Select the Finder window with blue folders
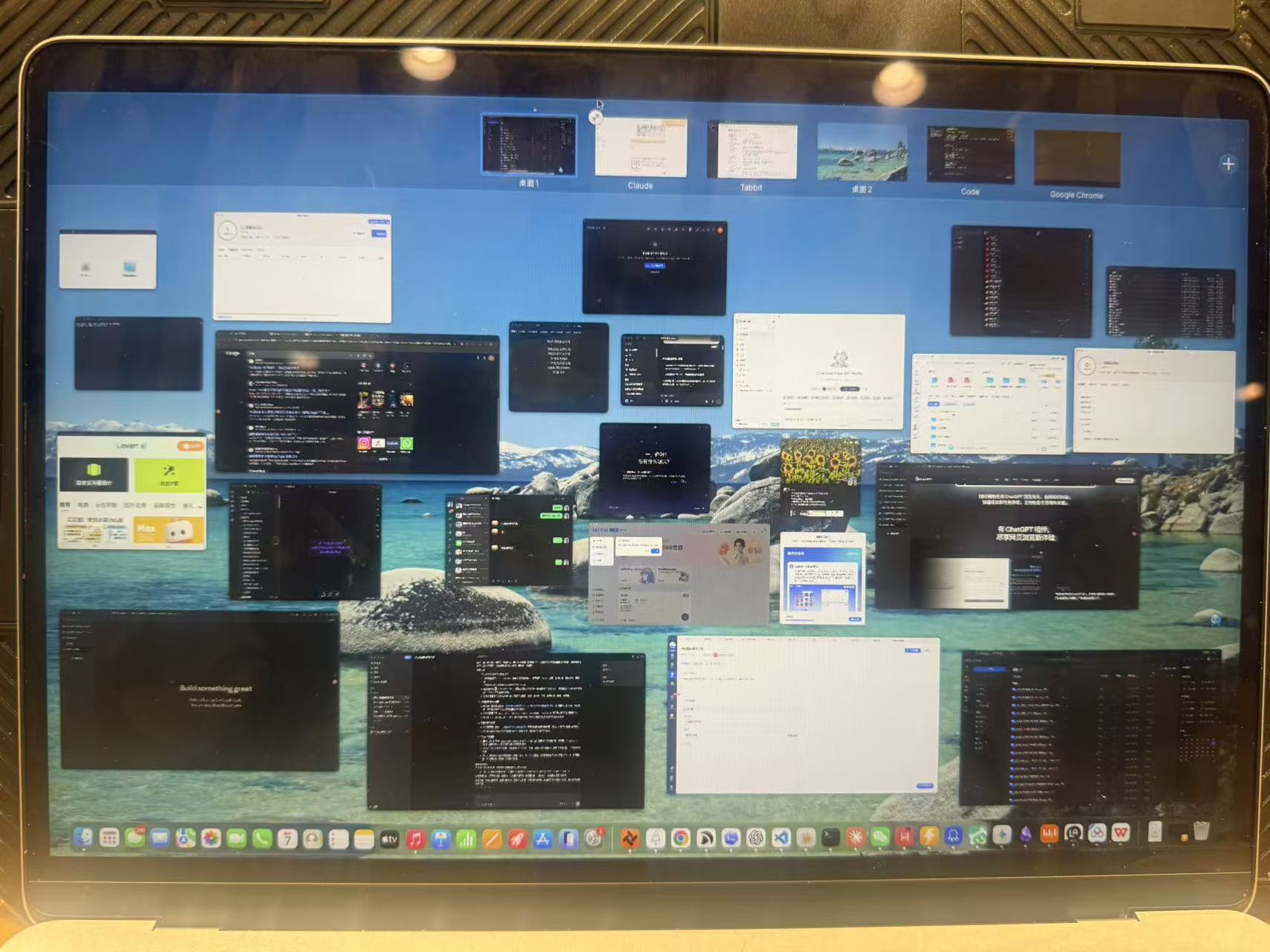Image resolution: width=1270 pixels, height=952 pixels. pyautogui.click(x=989, y=403)
